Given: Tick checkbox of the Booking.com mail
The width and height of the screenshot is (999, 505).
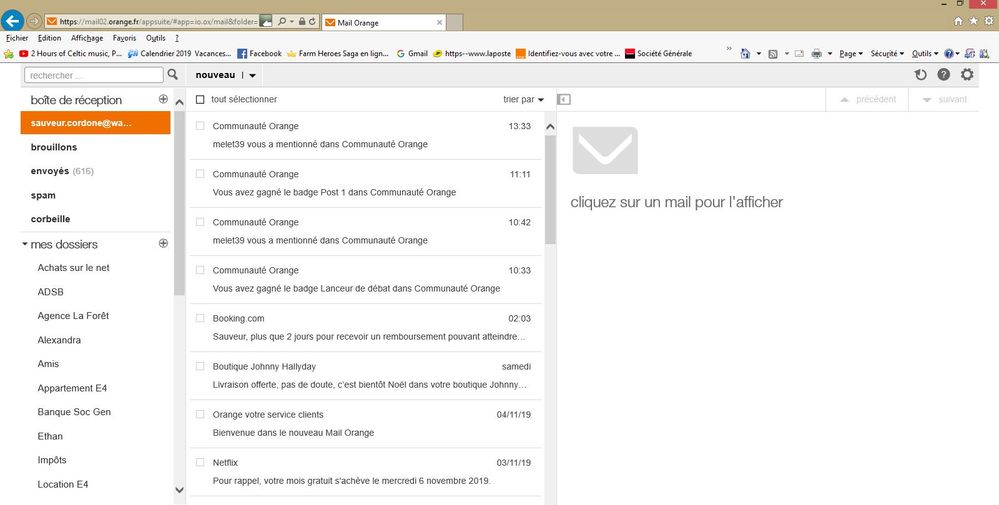Looking at the screenshot, I should (x=200, y=318).
